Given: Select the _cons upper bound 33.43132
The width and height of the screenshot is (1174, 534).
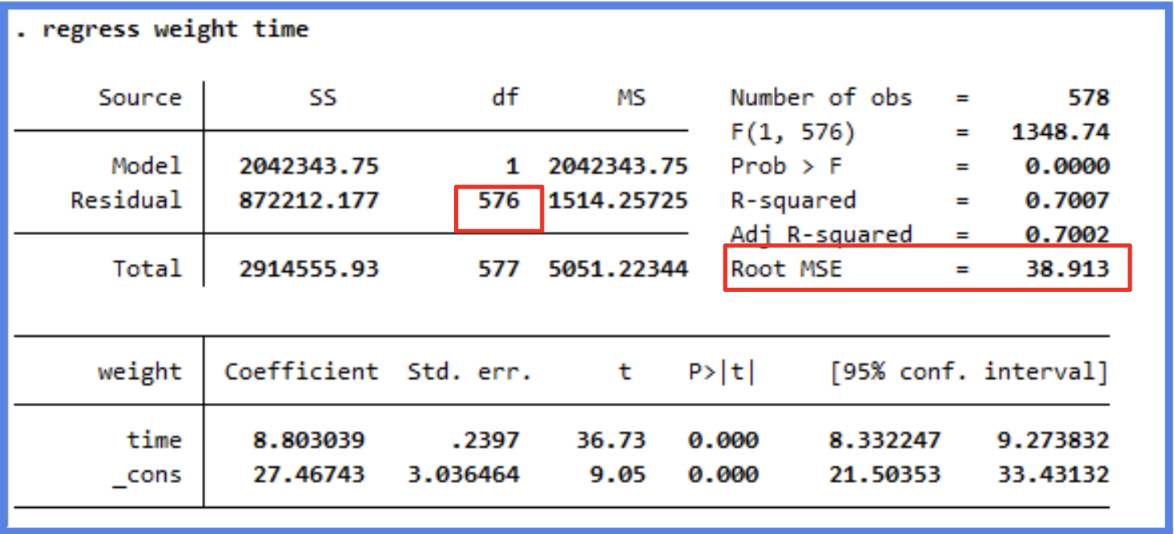Looking at the screenshot, I should (x=1053, y=474).
